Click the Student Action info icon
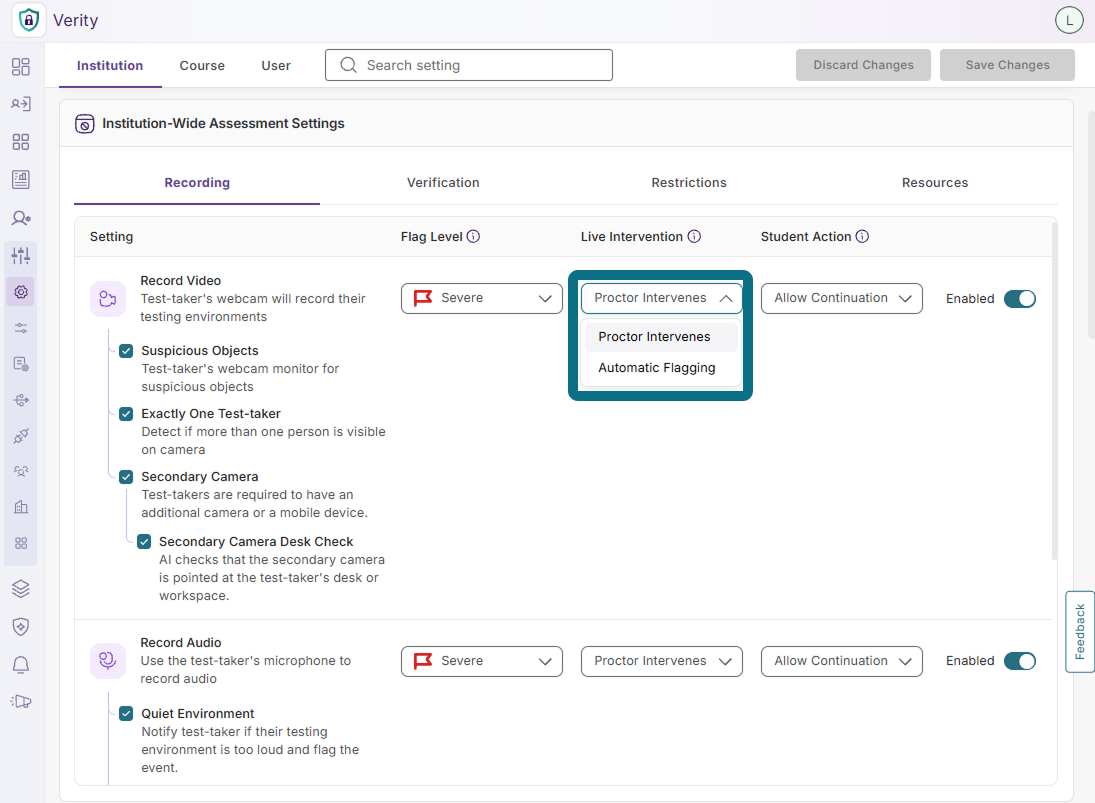 pos(862,237)
